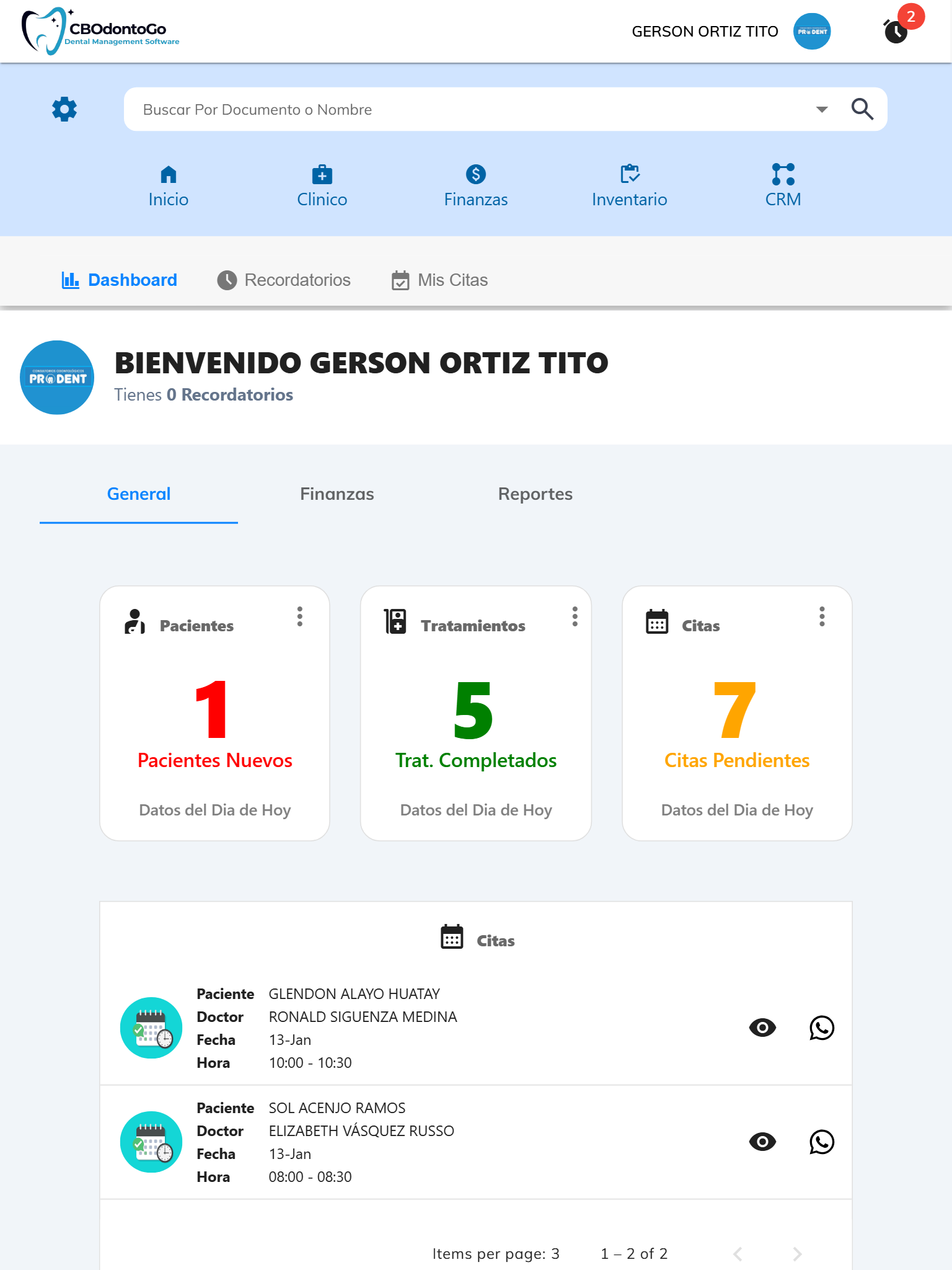Click the large PRODENT profile picture

click(x=57, y=377)
